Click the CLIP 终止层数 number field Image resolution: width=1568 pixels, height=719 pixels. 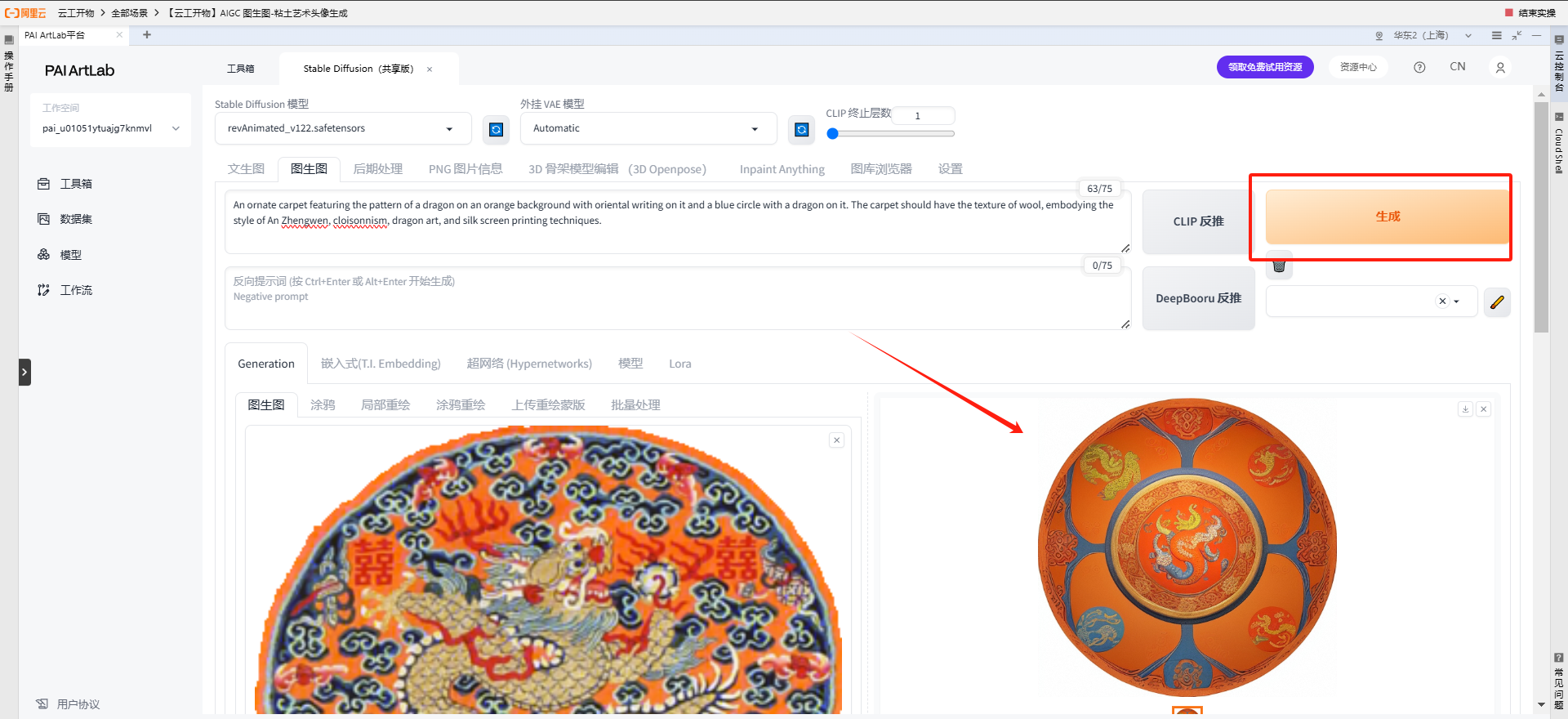923,115
